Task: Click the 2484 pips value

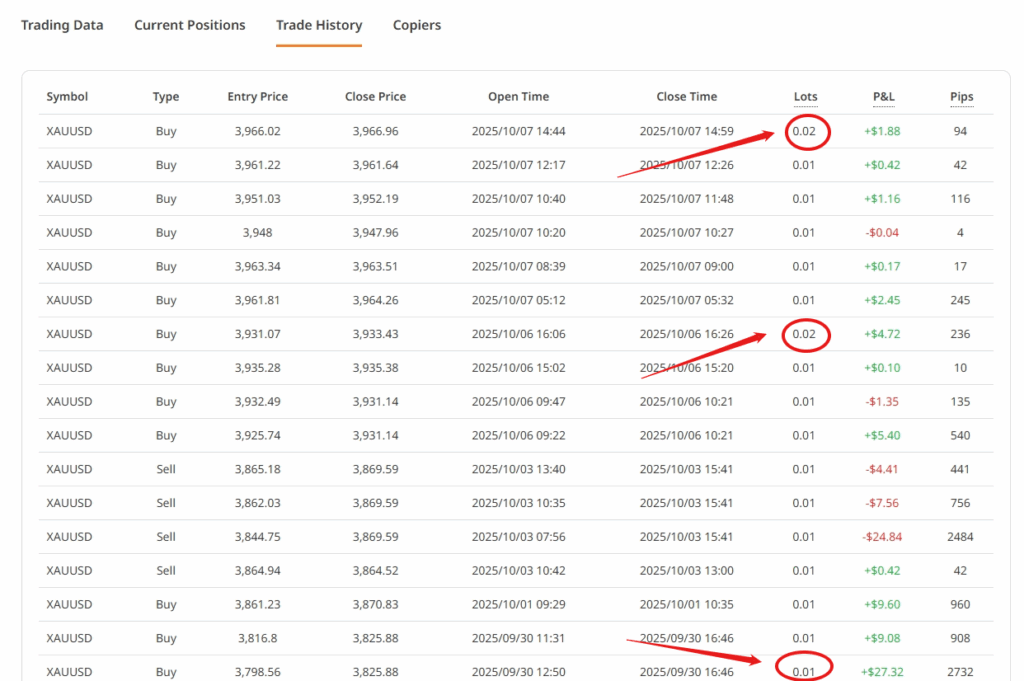Action: [961, 537]
